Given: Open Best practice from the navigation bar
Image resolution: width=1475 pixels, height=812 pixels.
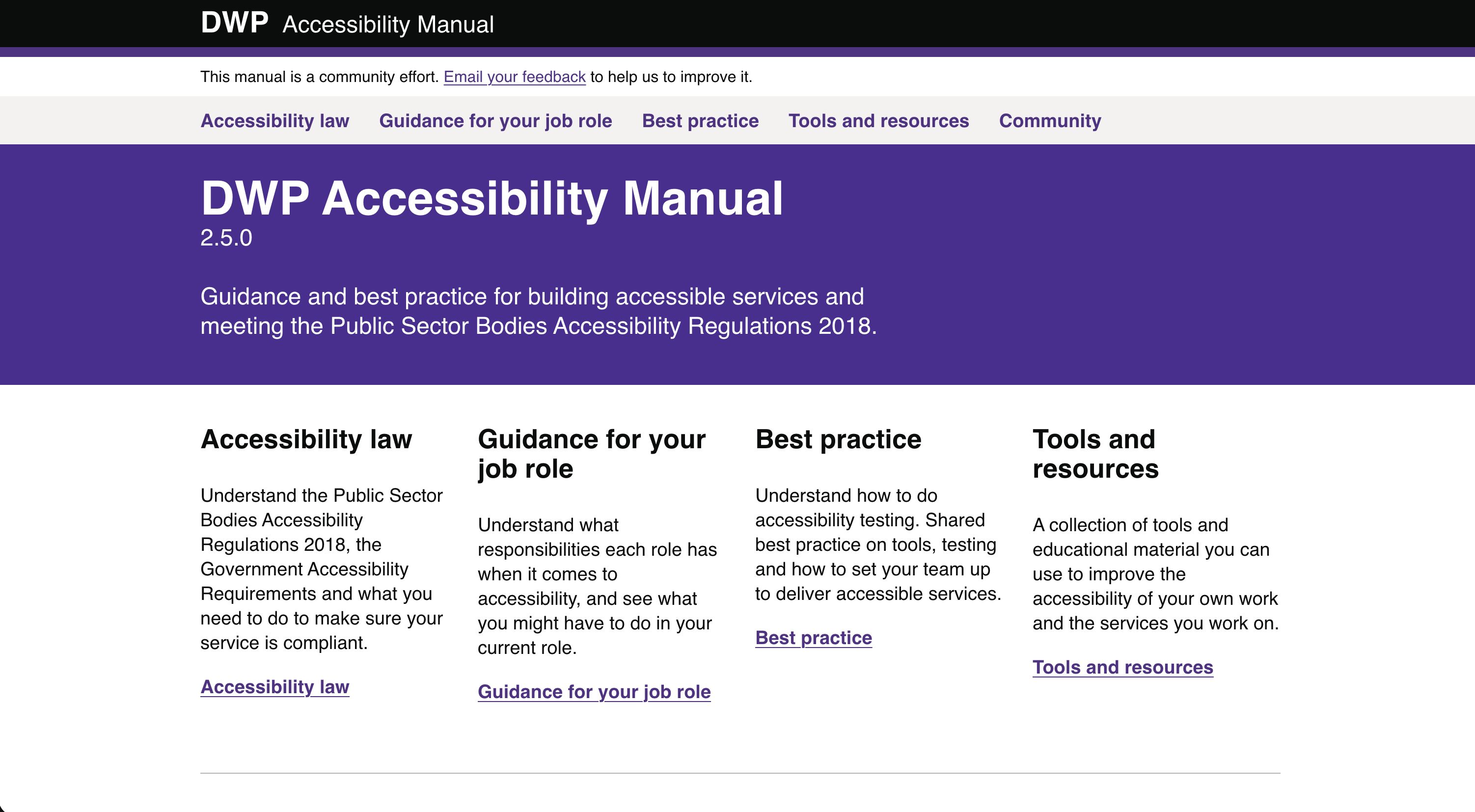Looking at the screenshot, I should pyautogui.click(x=700, y=121).
